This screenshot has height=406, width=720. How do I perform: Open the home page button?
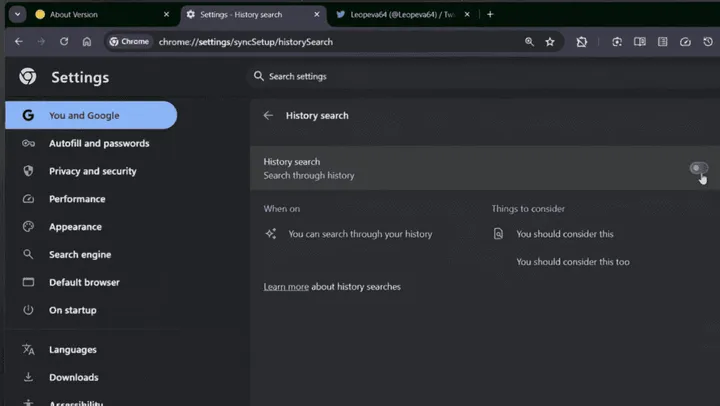[x=87, y=41]
